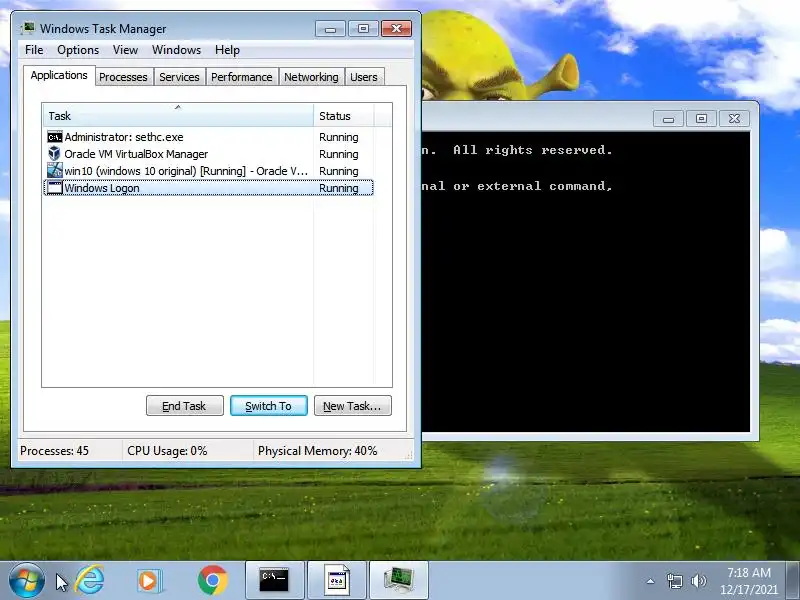The width and height of the screenshot is (800, 600).
Task: Click the Oracle VM VirtualBox Manager cube icon
Action: (x=54, y=154)
